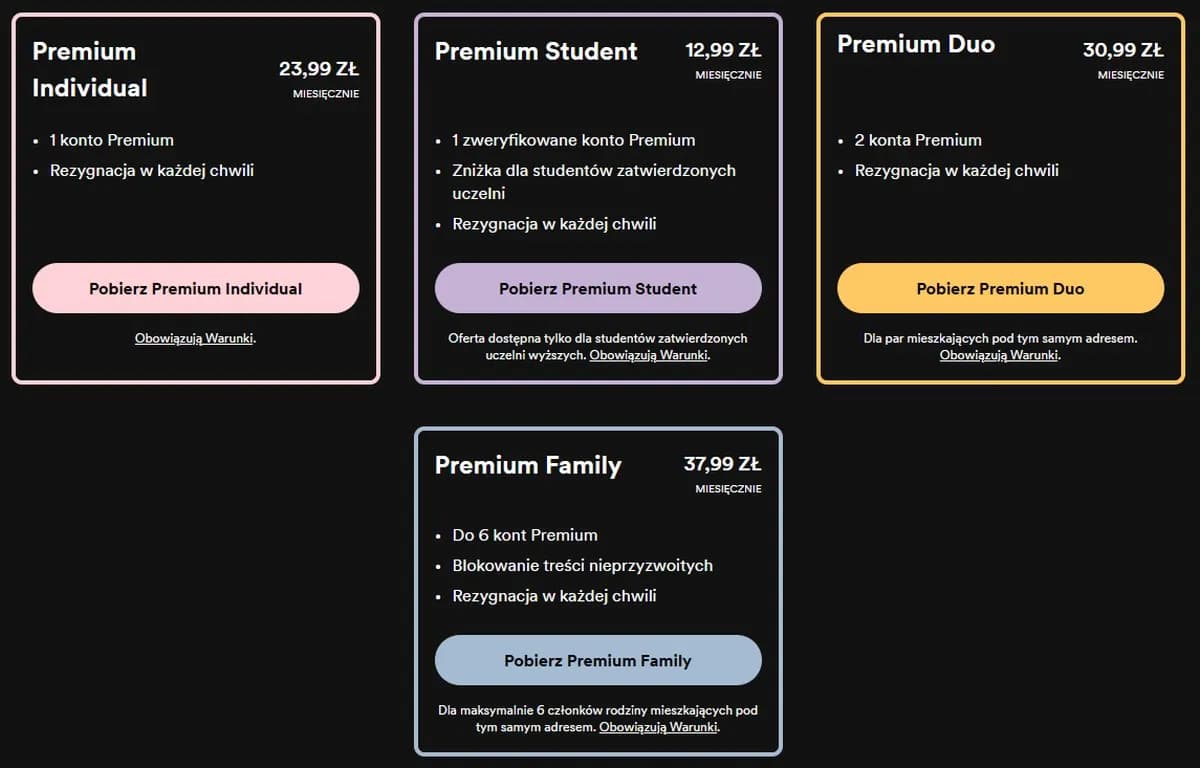Image resolution: width=1200 pixels, height=768 pixels.
Task: Click the '1 konto Premium' feature bullet
Action: point(113,140)
